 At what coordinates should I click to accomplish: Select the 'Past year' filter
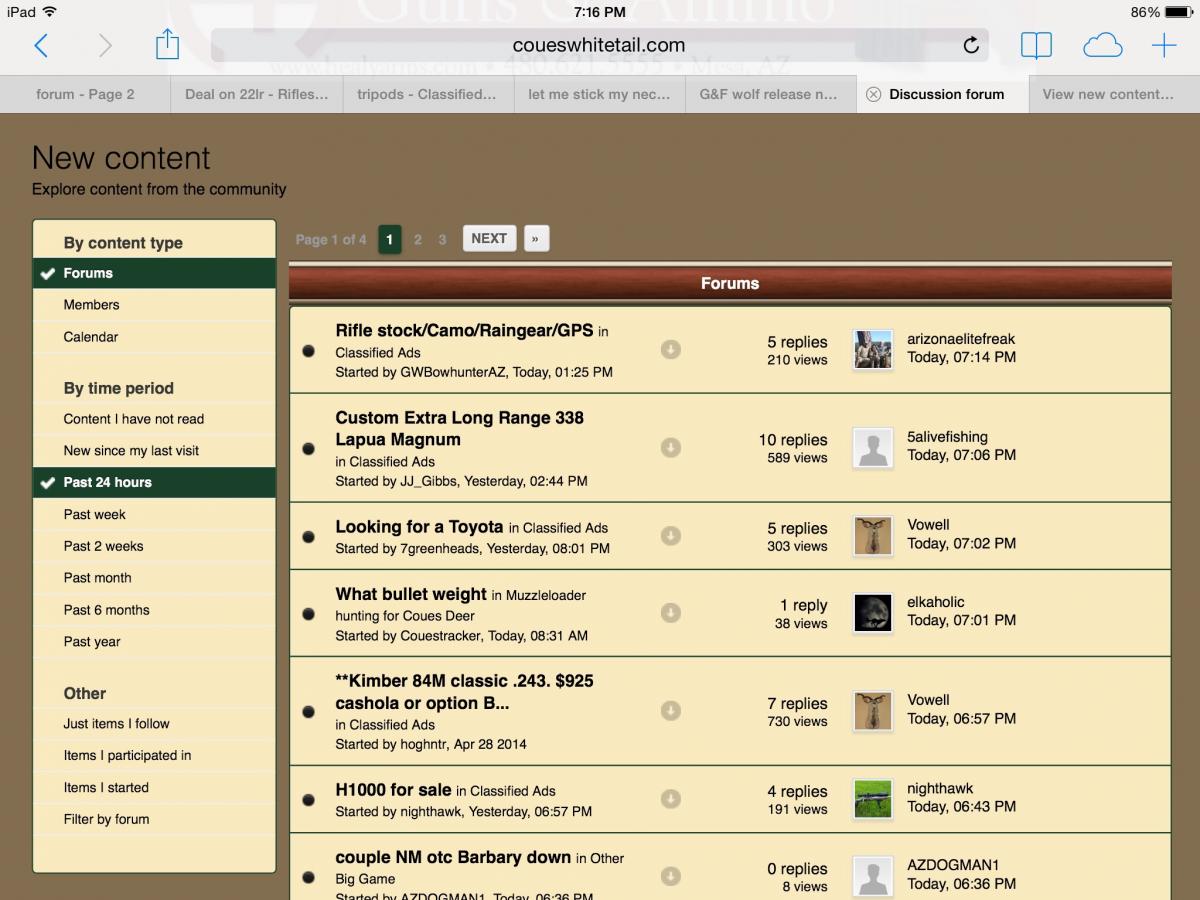(154, 642)
